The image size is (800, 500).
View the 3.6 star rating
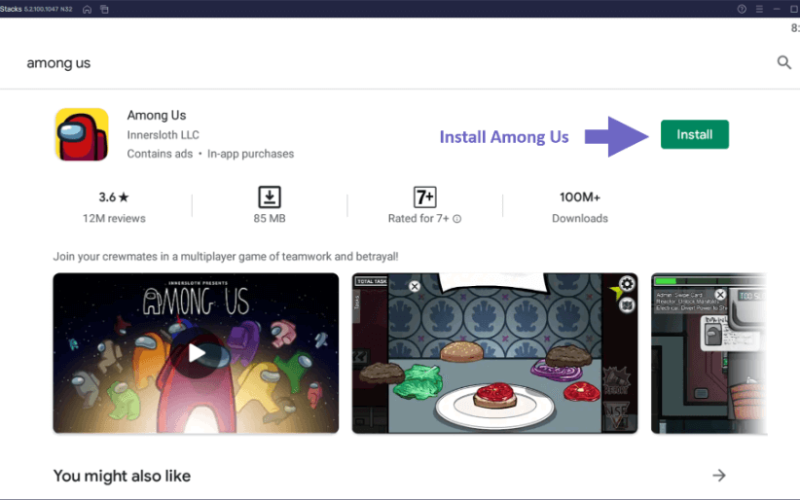(114, 197)
